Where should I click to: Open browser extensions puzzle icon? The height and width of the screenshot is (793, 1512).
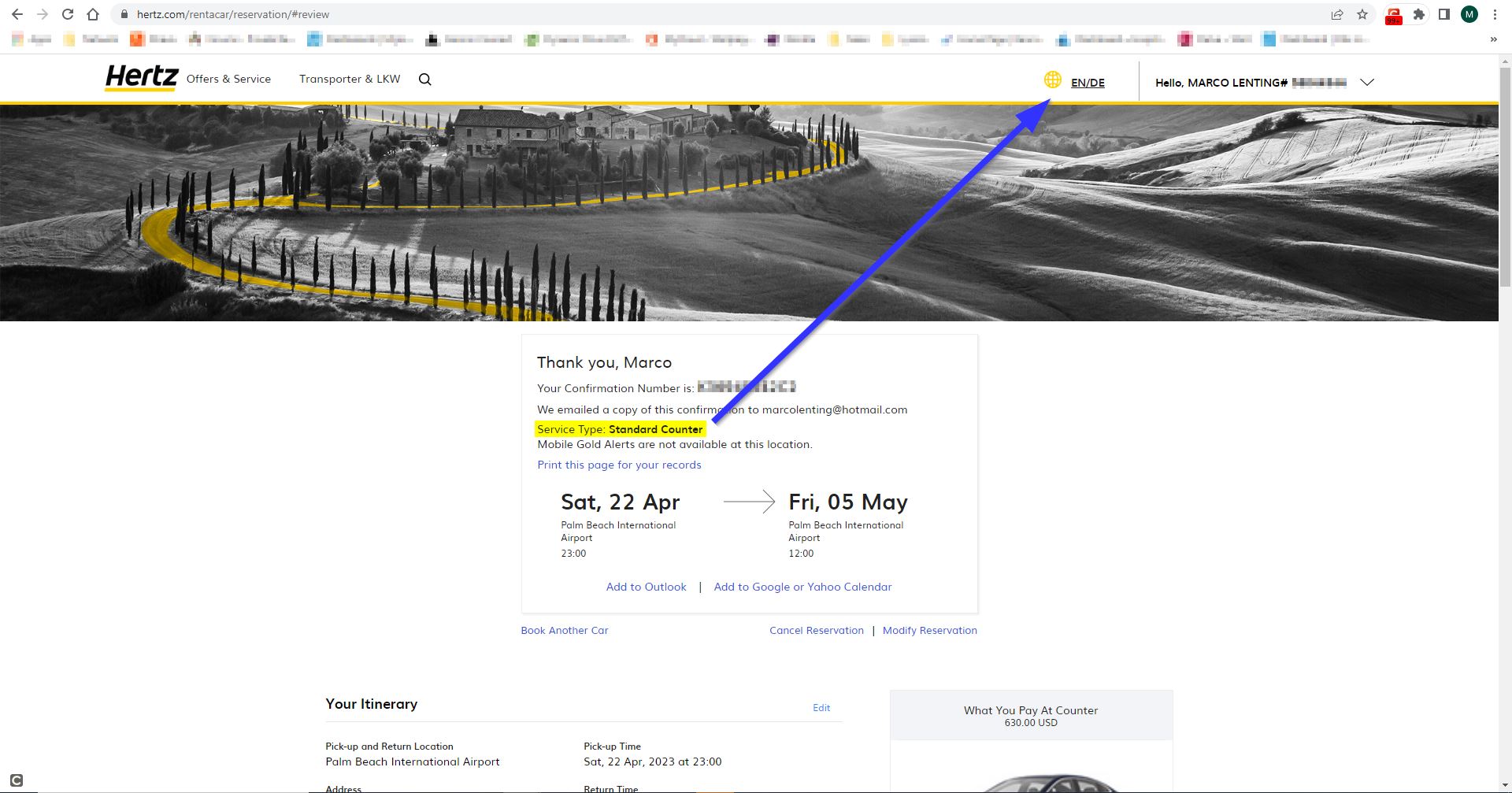[1419, 14]
